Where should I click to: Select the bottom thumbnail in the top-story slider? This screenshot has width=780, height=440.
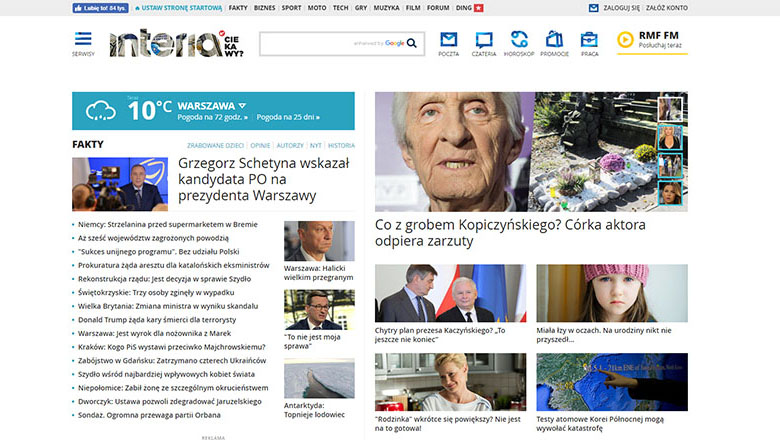click(x=670, y=193)
